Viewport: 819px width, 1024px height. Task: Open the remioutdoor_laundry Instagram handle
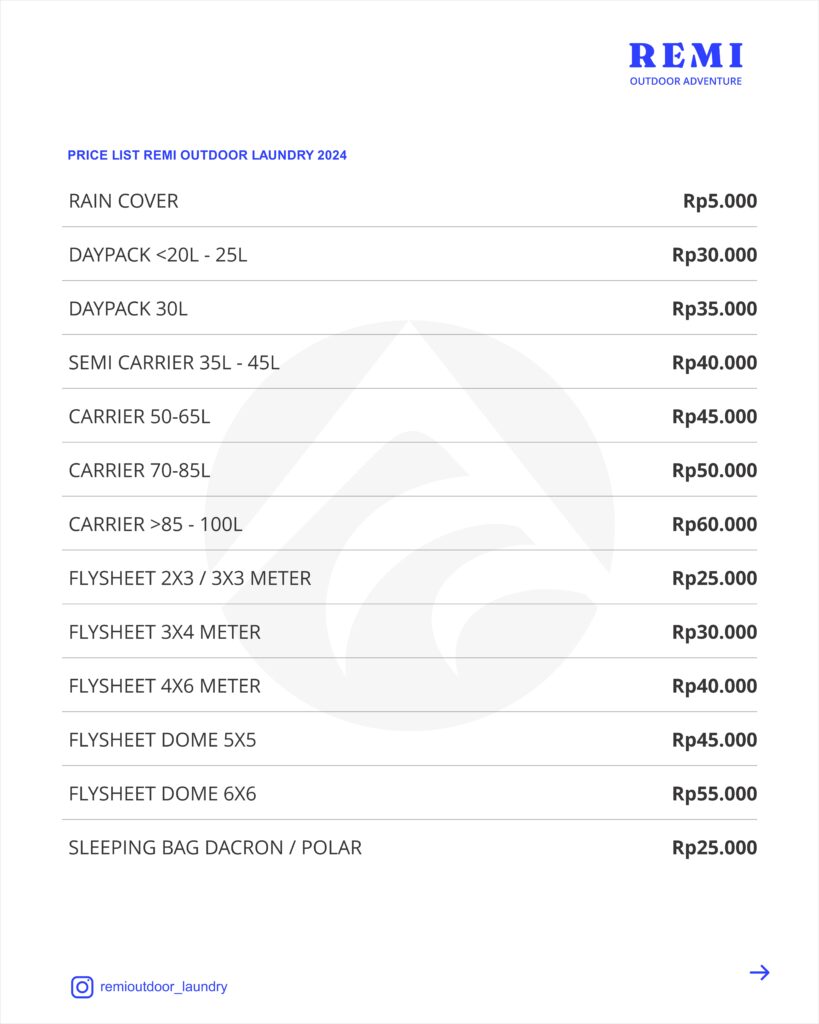point(163,987)
